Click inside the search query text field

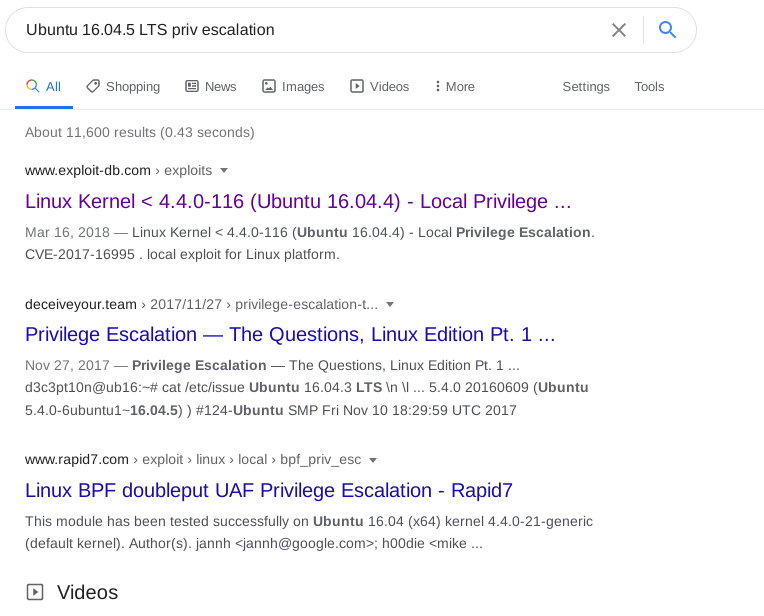300,30
